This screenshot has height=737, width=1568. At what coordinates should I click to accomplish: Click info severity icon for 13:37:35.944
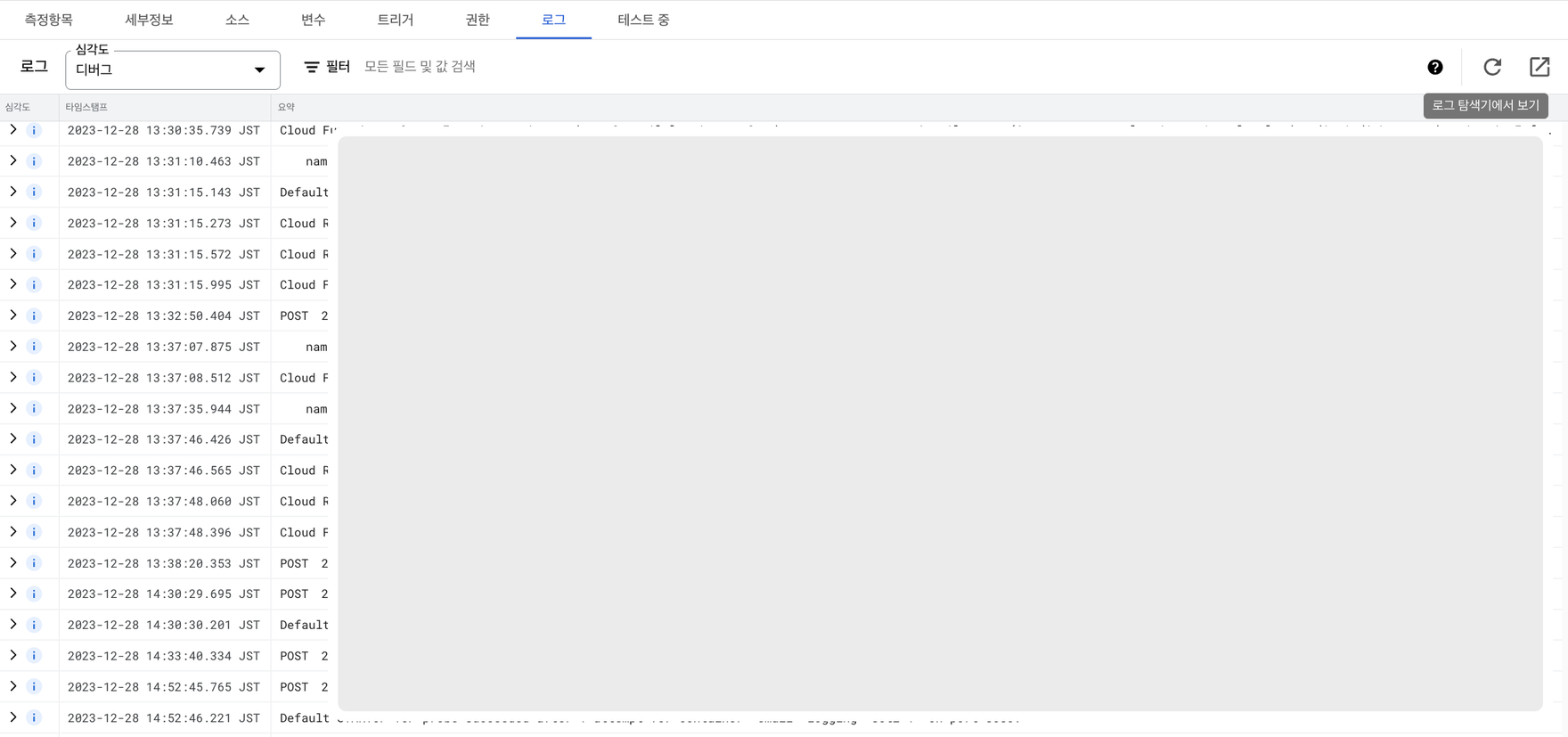(34, 409)
